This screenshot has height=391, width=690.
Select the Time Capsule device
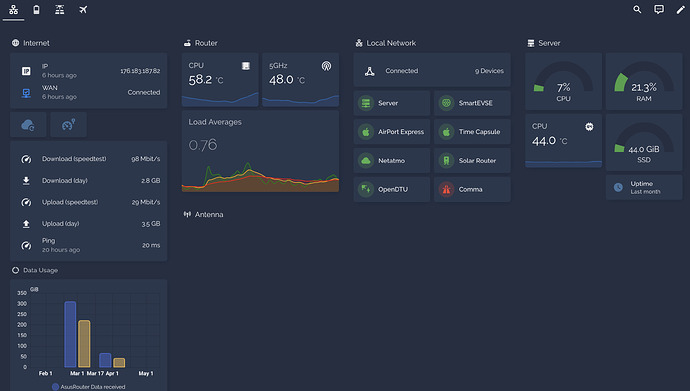pyautogui.click(x=472, y=132)
